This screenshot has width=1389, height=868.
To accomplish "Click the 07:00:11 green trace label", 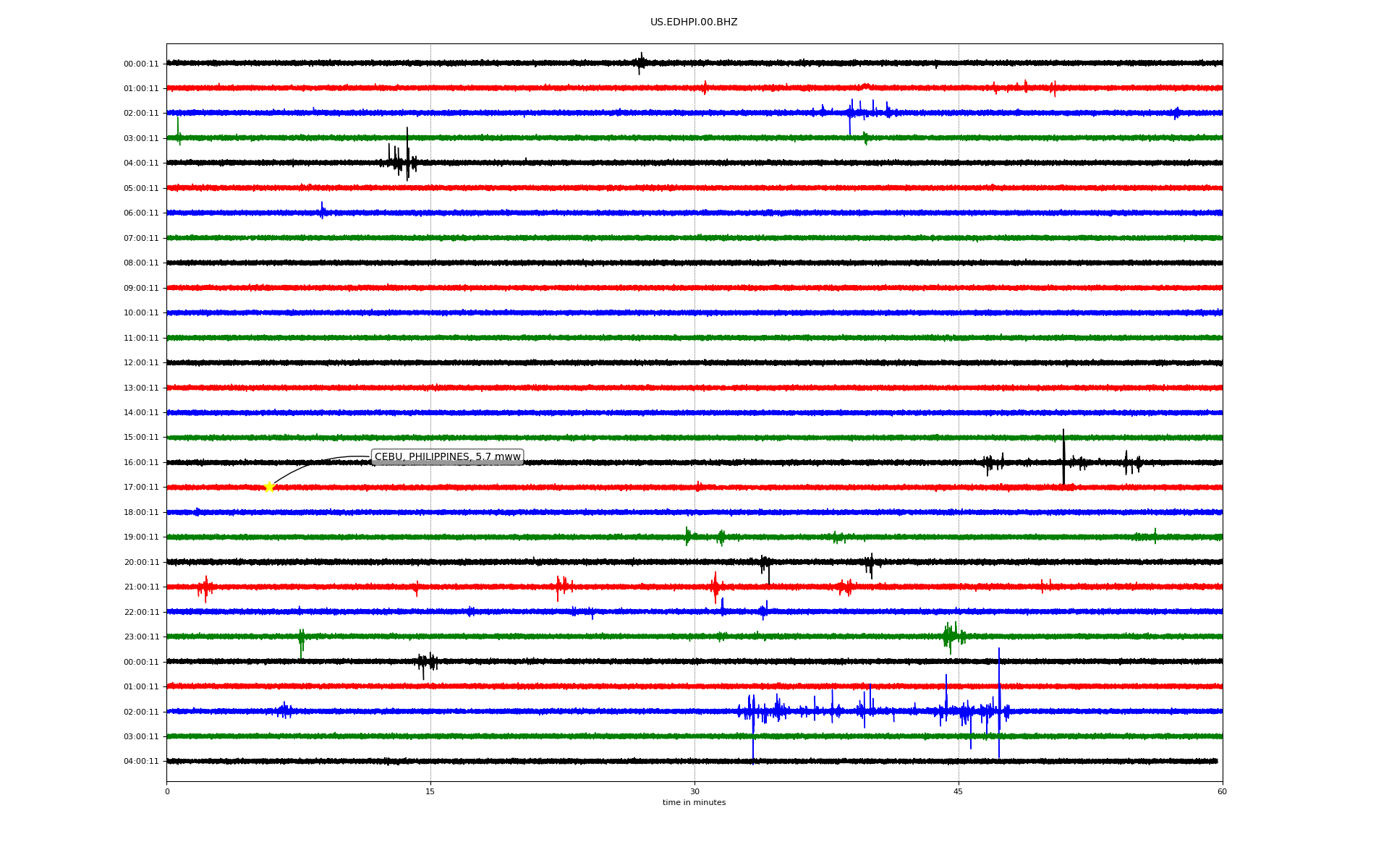I will [x=141, y=239].
